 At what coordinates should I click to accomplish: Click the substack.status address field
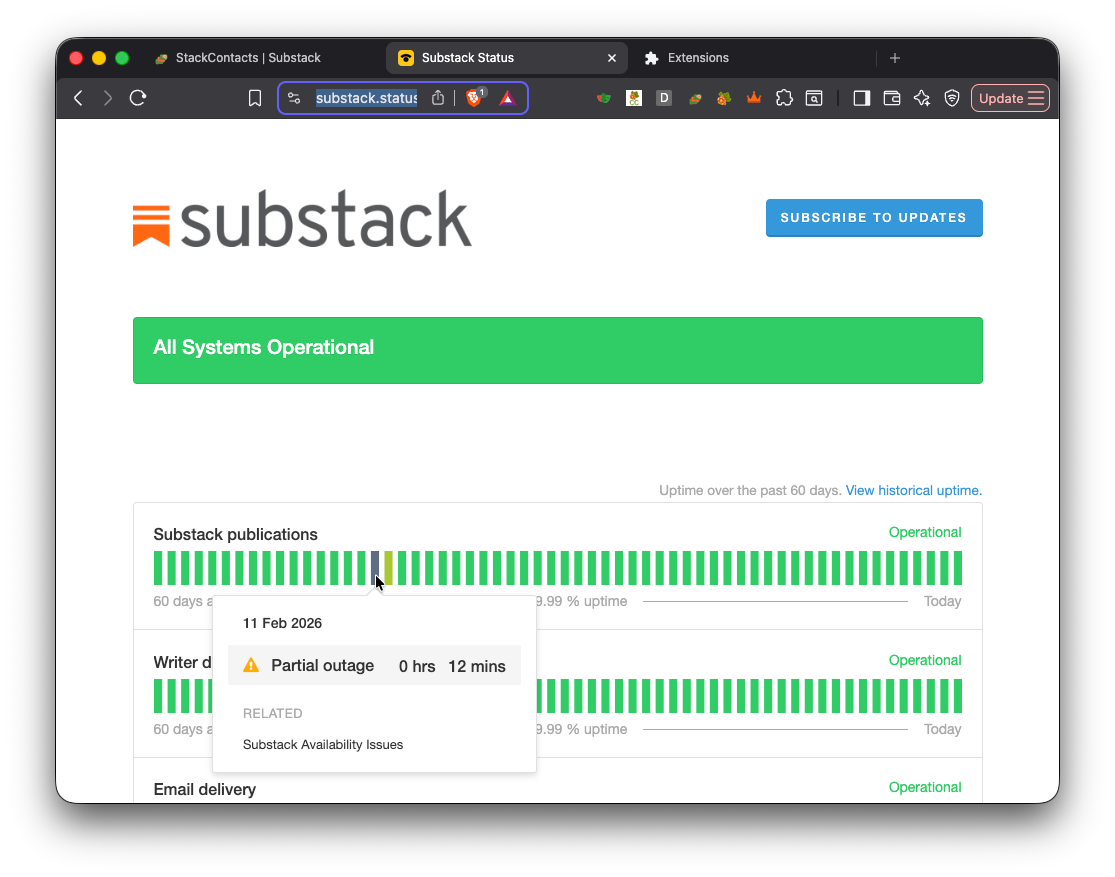pyautogui.click(x=366, y=98)
